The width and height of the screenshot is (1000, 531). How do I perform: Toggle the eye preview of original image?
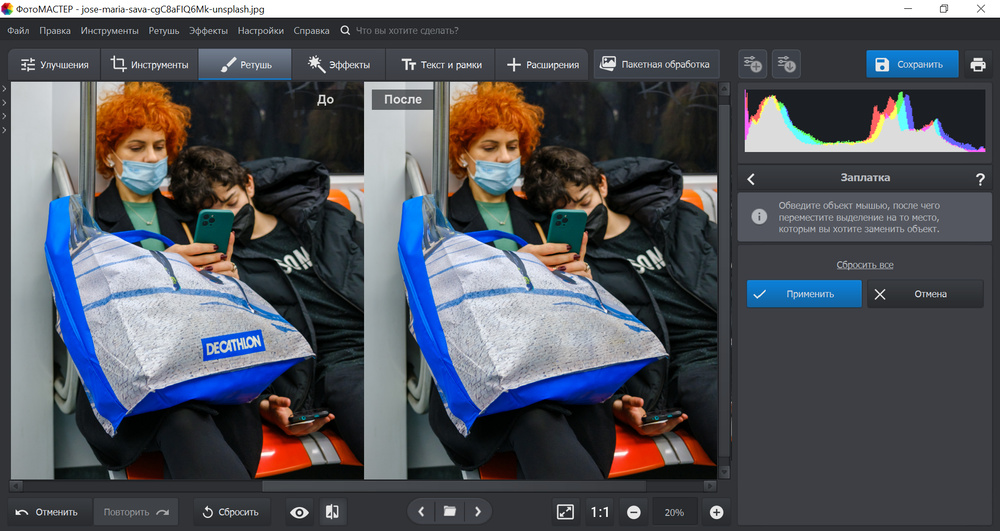299,512
